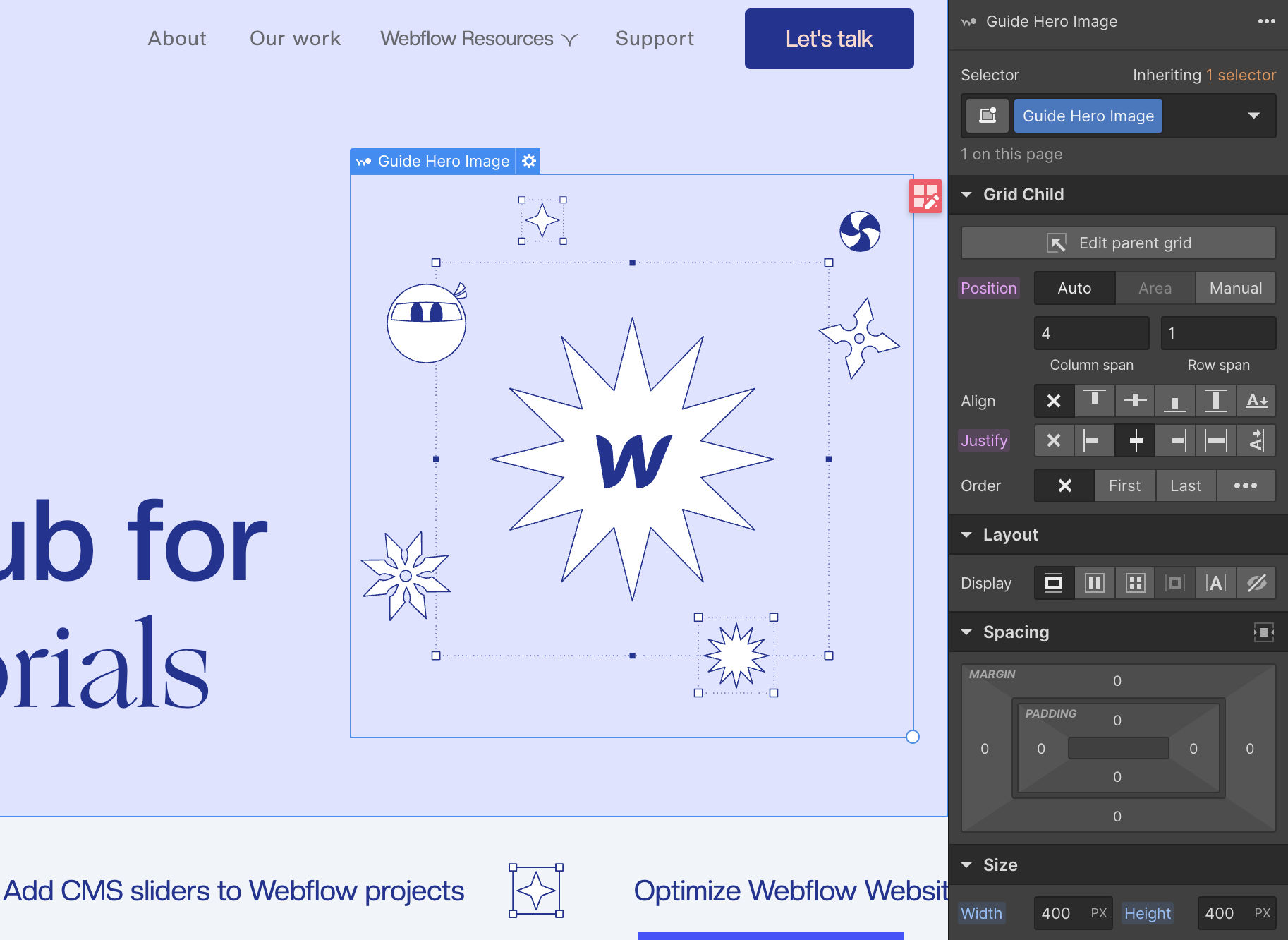The height and width of the screenshot is (940, 1288).
Task: Click the top padding value
Action: click(1117, 721)
